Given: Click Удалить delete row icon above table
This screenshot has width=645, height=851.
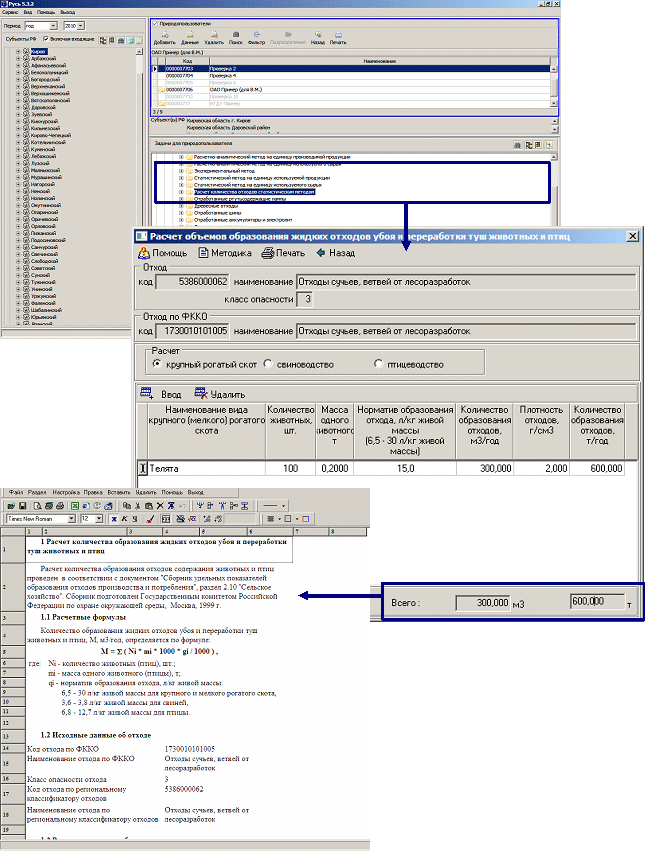Looking at the screenshot, I should click(202, 394).
